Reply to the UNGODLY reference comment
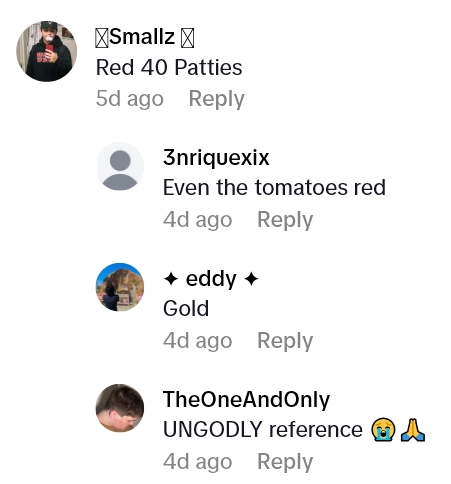This screenshot has height=484, width=451. (x=285, y=462)
